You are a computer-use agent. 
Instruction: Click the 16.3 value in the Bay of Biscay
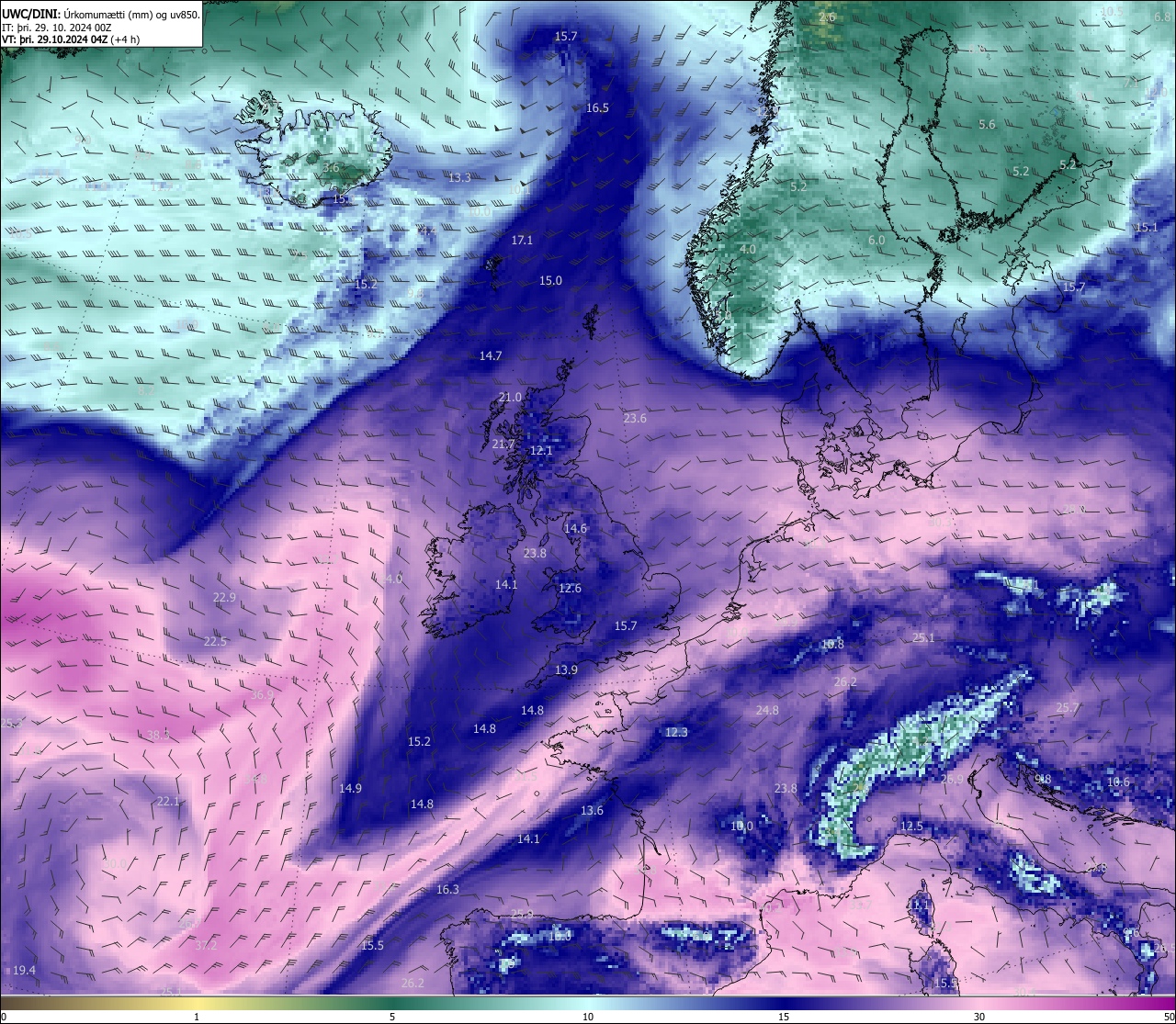click(x=447, y=889)
